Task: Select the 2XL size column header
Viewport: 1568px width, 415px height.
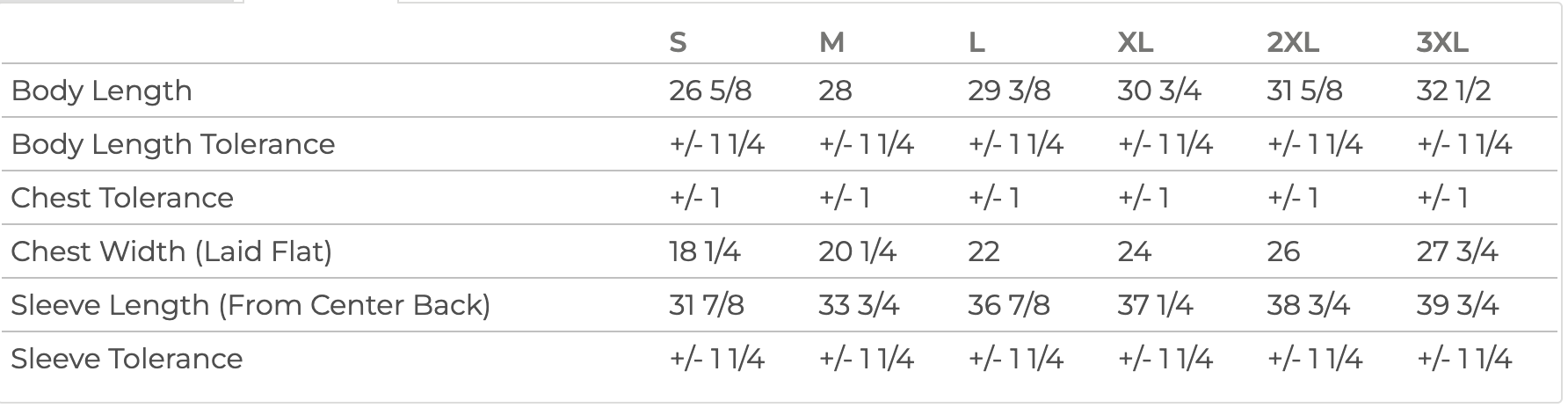Action: point(1293,42)
